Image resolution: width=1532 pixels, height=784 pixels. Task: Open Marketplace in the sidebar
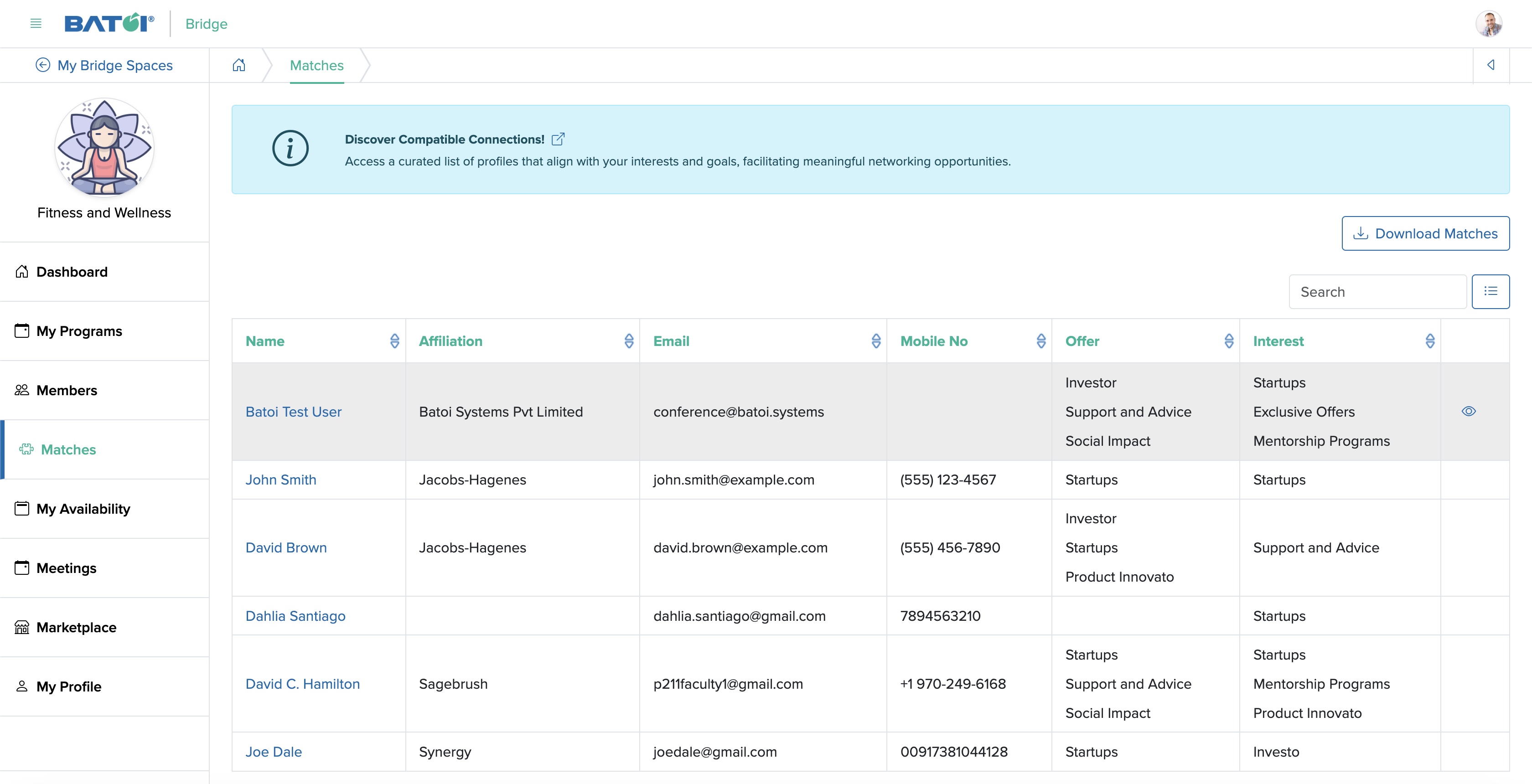pyautogui.click(x=105, y=628)
